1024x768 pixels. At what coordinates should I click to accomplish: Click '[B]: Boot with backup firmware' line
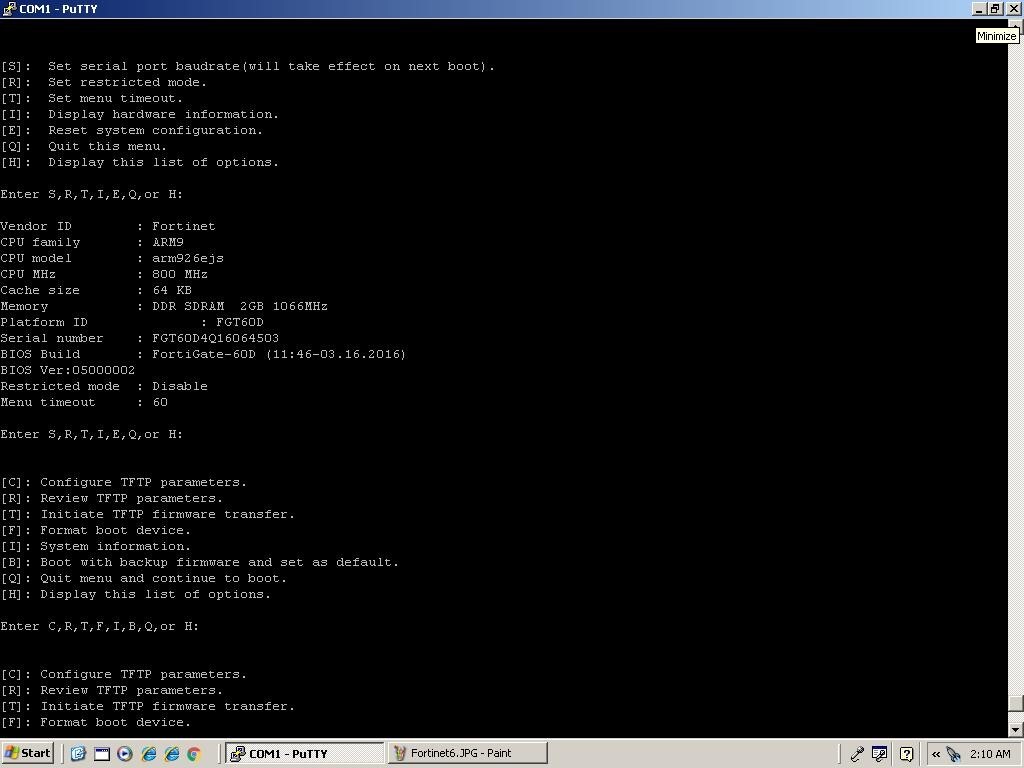[x=199, y=562]
